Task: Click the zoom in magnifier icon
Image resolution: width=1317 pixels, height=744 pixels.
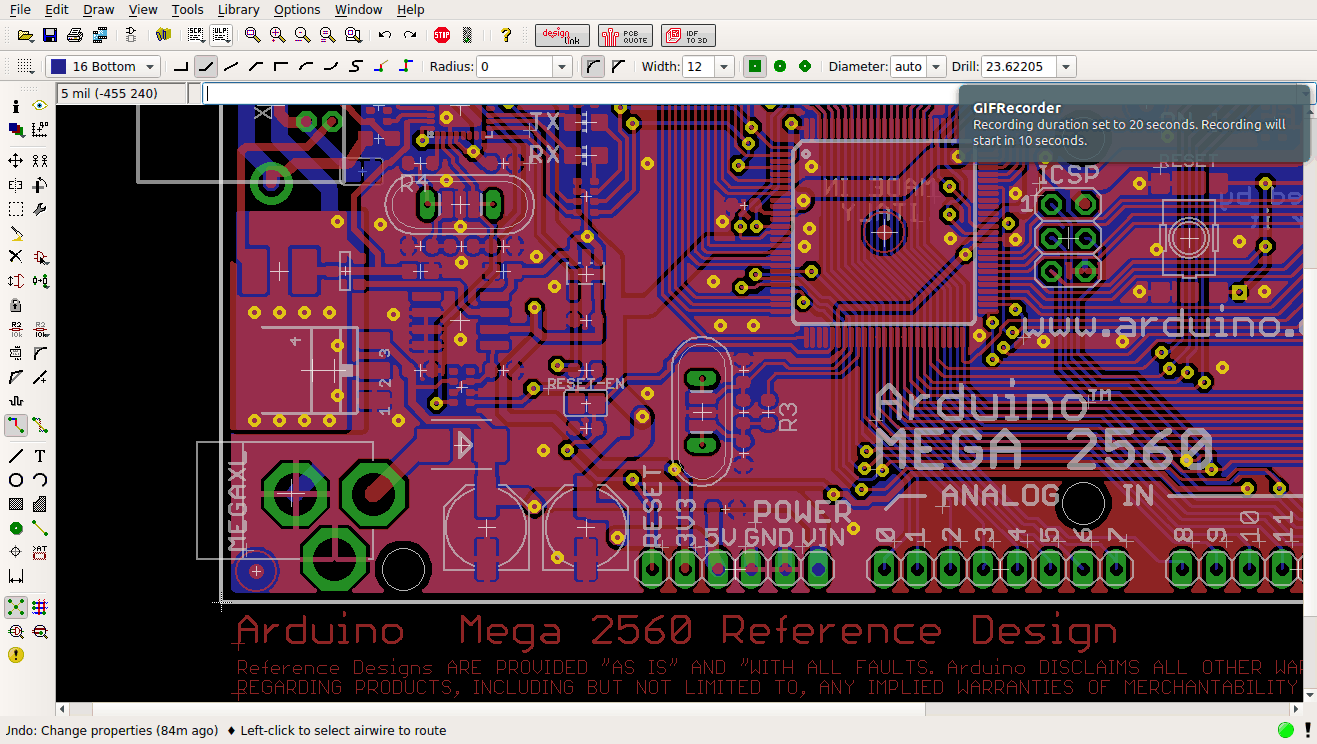Action: (x=277, y=35)
